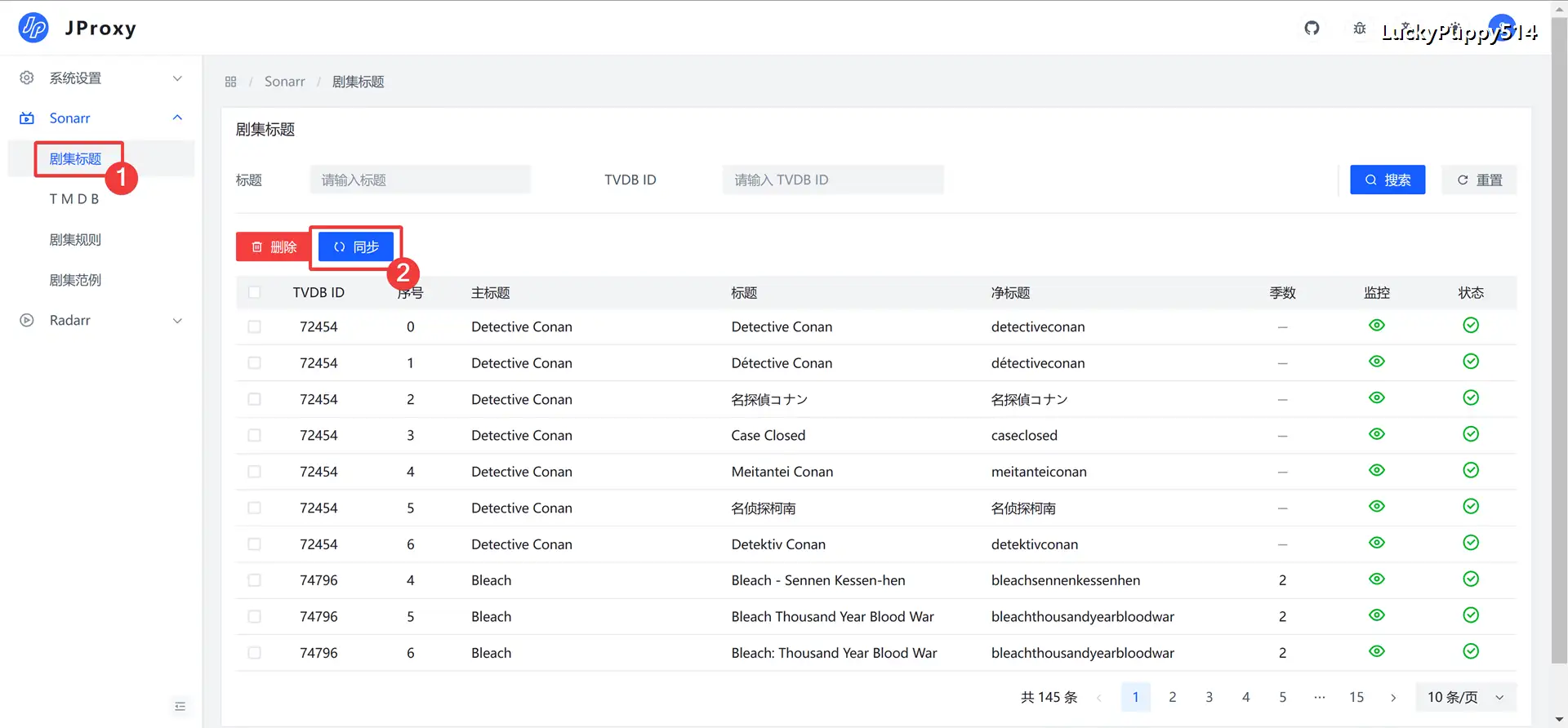This screenshot has width=1568, height=728.
Task: Go to page 5 in pagination
Action: click(1283, 697)
